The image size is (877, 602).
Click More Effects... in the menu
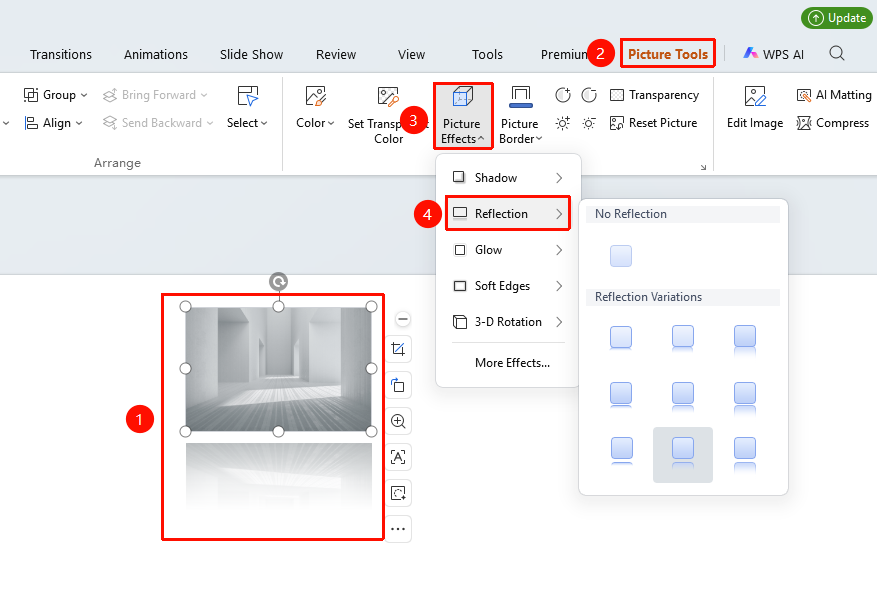click(512, 363)
